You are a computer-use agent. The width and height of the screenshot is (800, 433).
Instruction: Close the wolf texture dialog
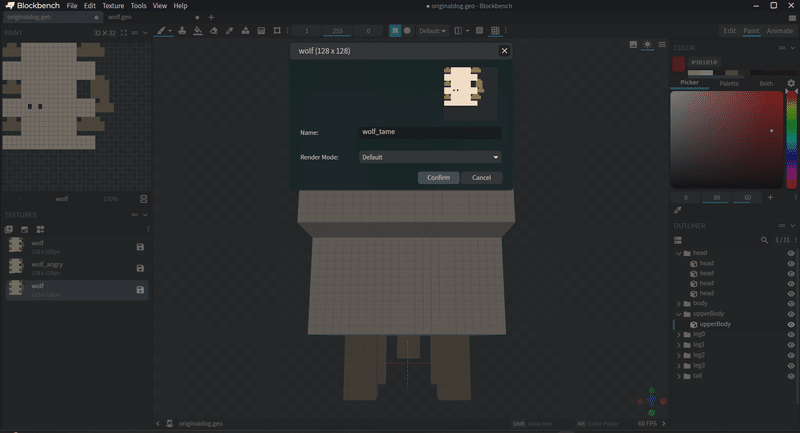[x=504, y=50]
